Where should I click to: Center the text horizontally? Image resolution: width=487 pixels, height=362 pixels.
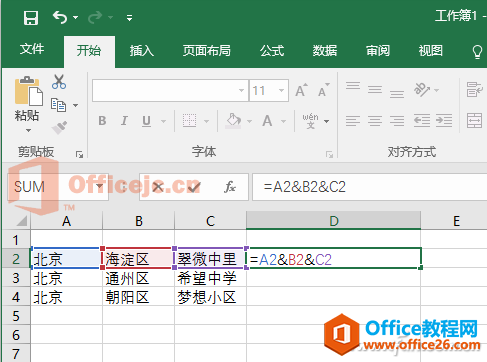pos(375,121)
